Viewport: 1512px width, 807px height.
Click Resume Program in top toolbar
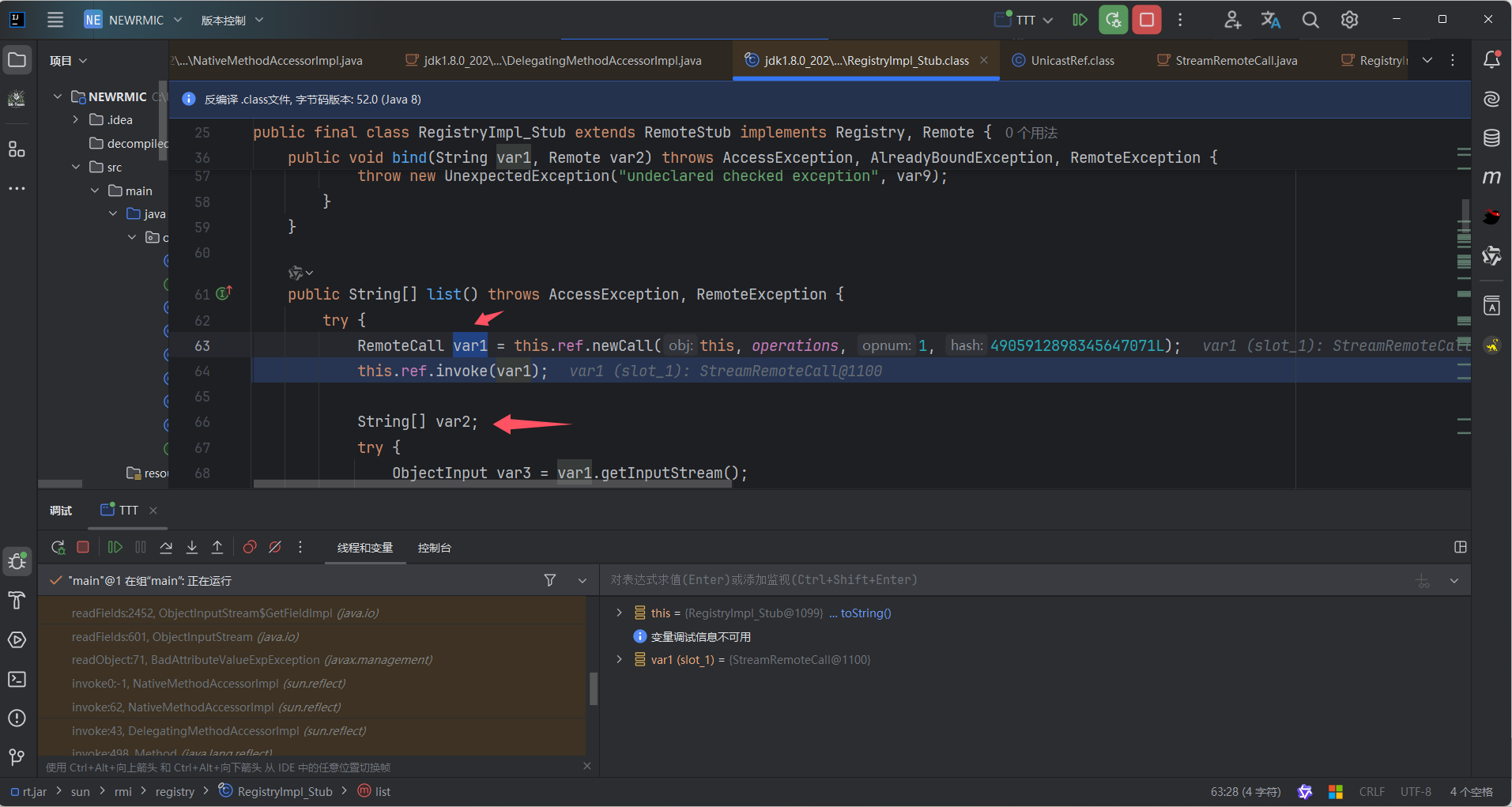1080,20
